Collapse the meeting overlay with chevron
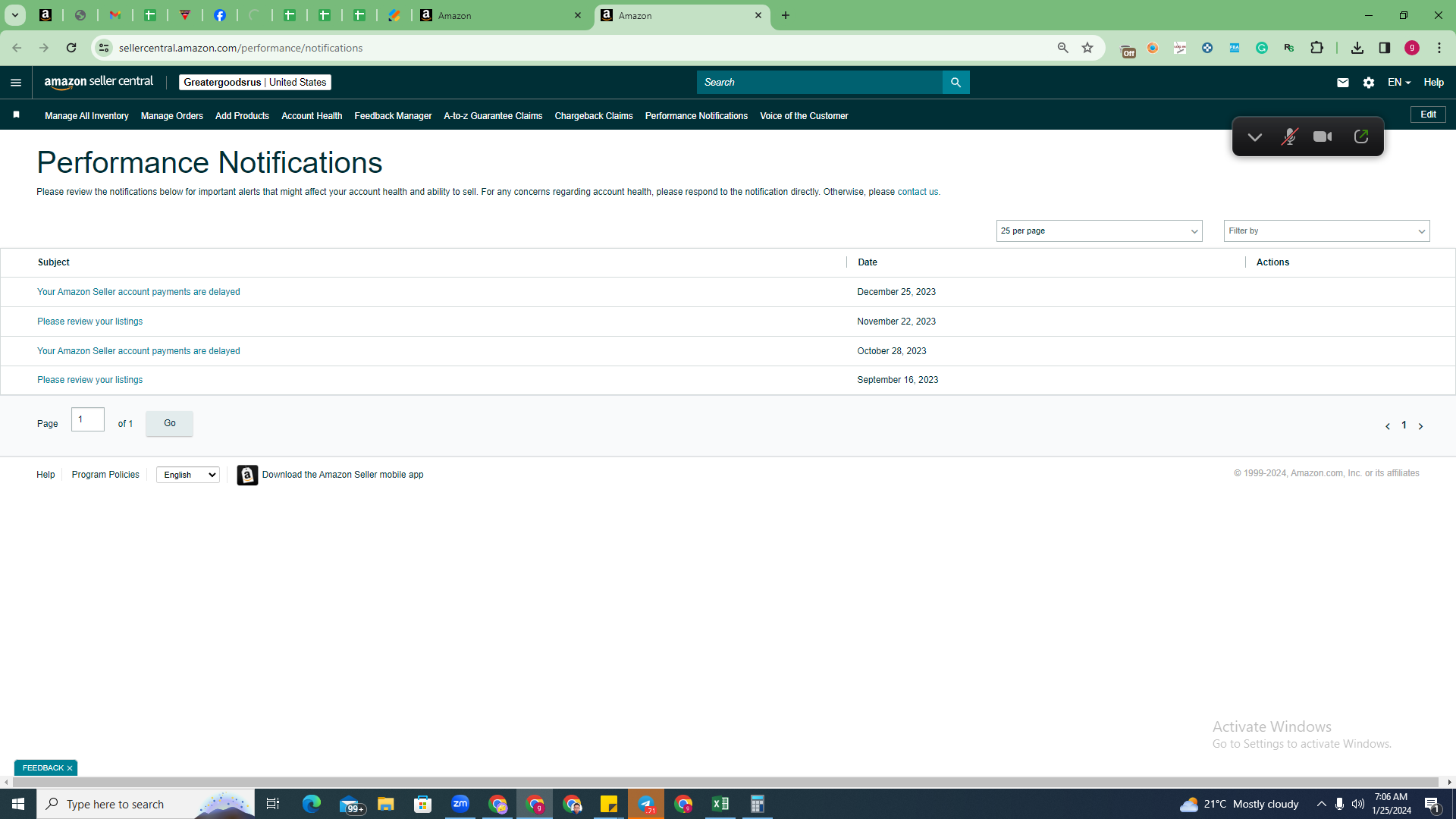Viewport: 1456px width, 819px height. click(x=1254, y=137)
